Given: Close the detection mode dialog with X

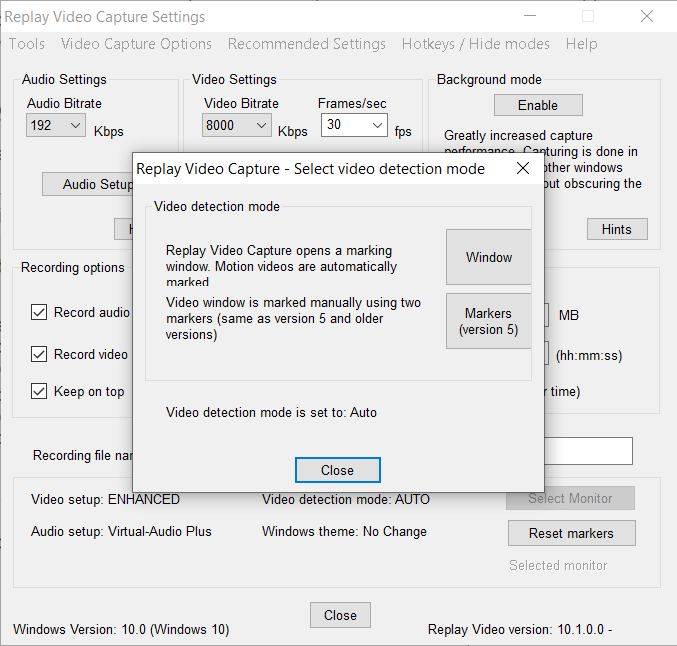Looking at the screenshot, I should click(x=523, y=168).
